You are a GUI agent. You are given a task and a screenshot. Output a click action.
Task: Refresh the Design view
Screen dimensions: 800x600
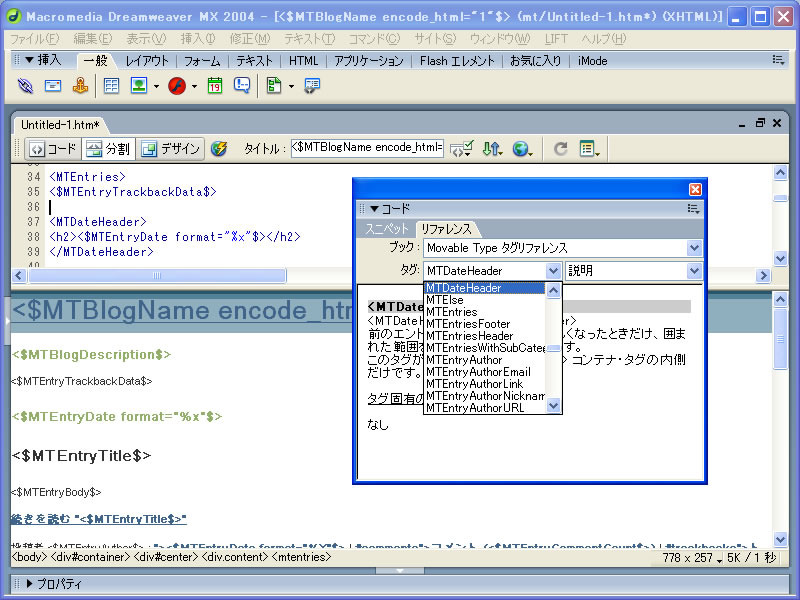561,148
